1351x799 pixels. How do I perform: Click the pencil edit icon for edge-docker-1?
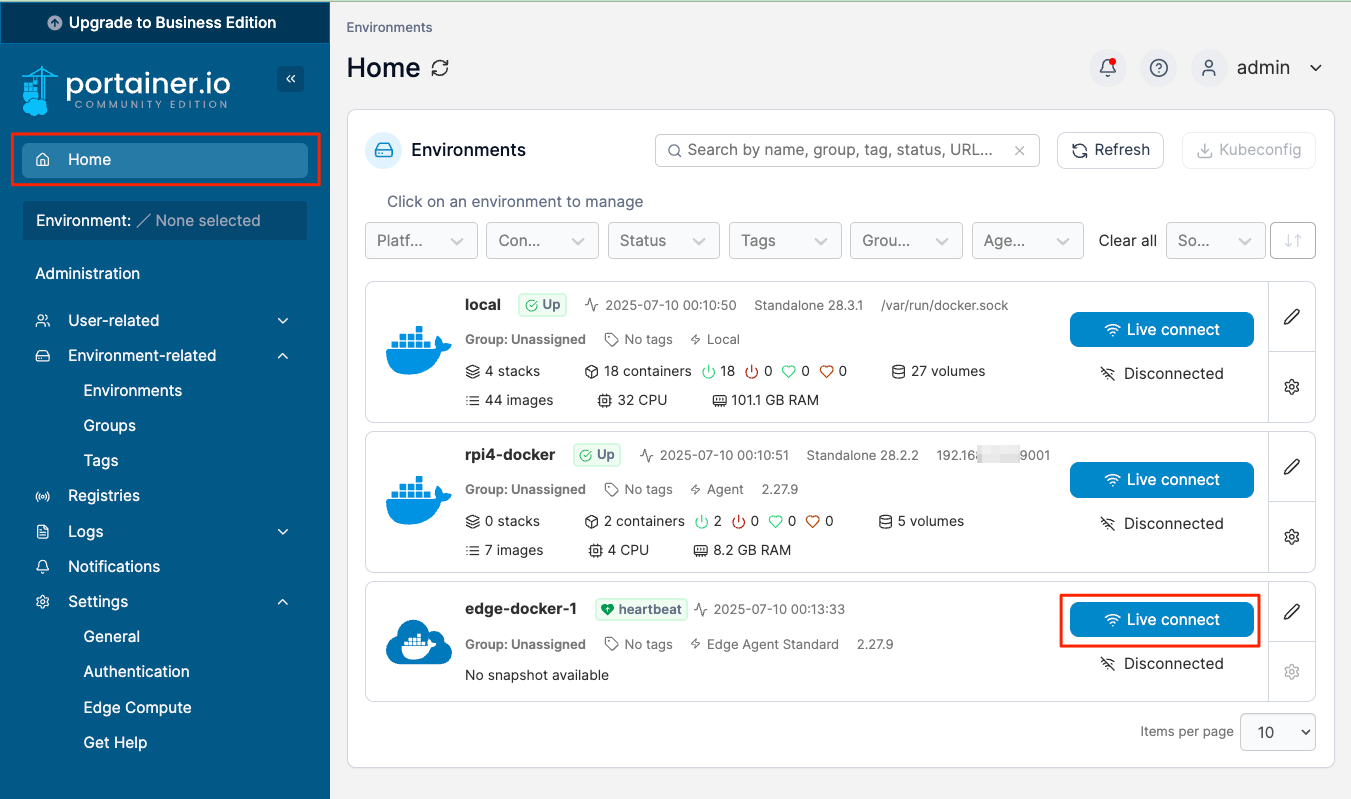point(1292,611)
